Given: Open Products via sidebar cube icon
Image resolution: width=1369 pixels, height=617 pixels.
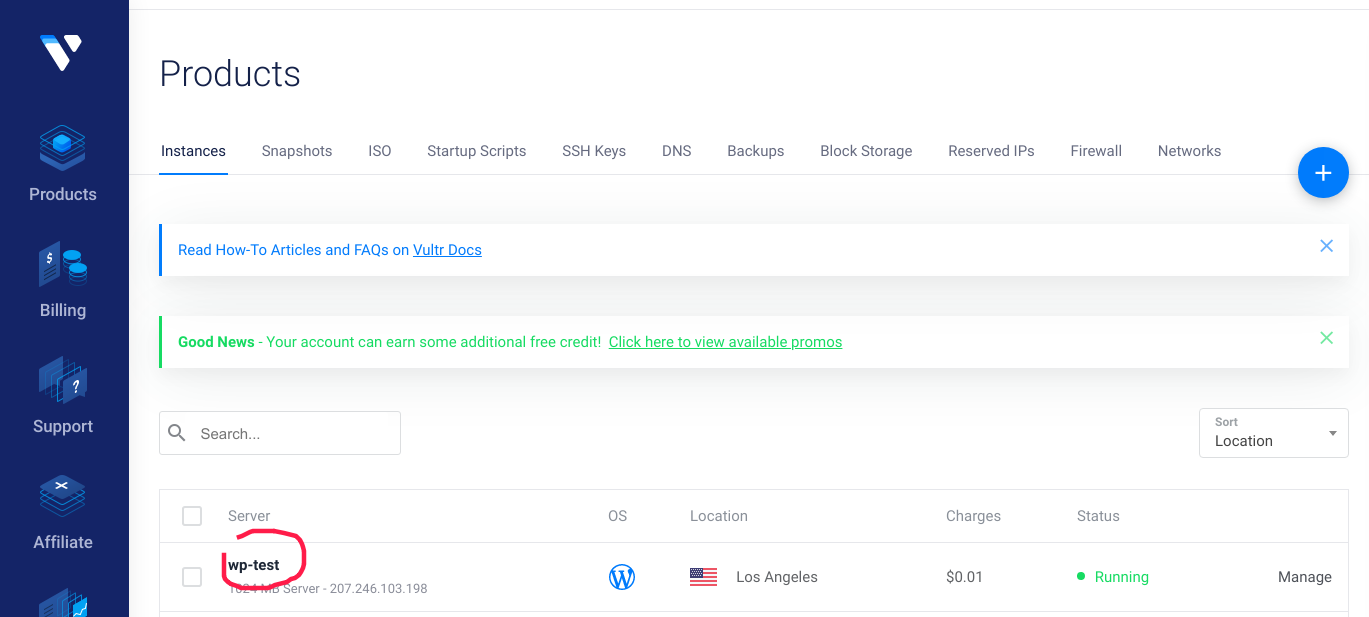Looking at the screenshot, I should click(x=62, y=148).
